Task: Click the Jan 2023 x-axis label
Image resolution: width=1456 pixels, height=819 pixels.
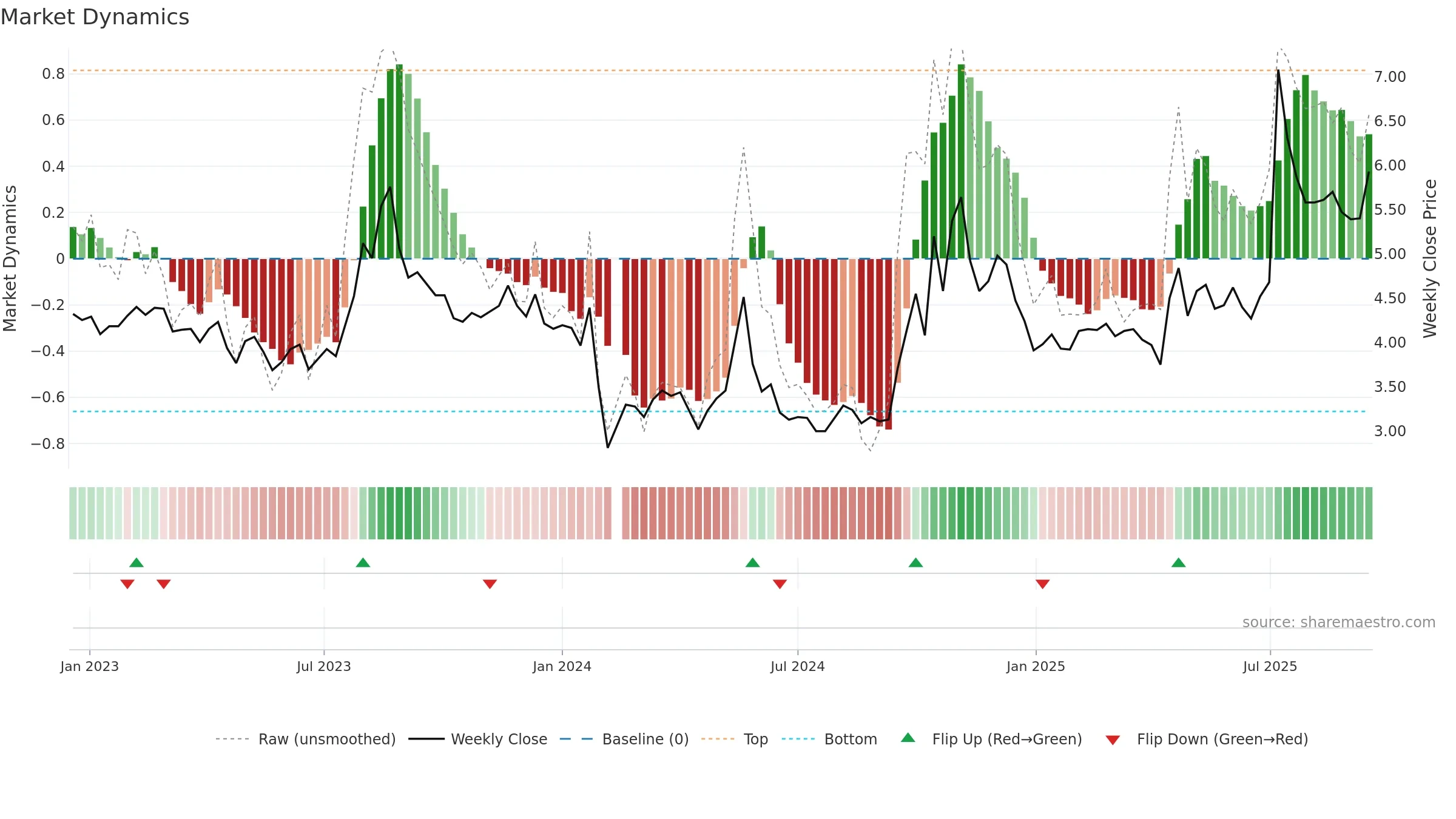Action: (90, 666)
